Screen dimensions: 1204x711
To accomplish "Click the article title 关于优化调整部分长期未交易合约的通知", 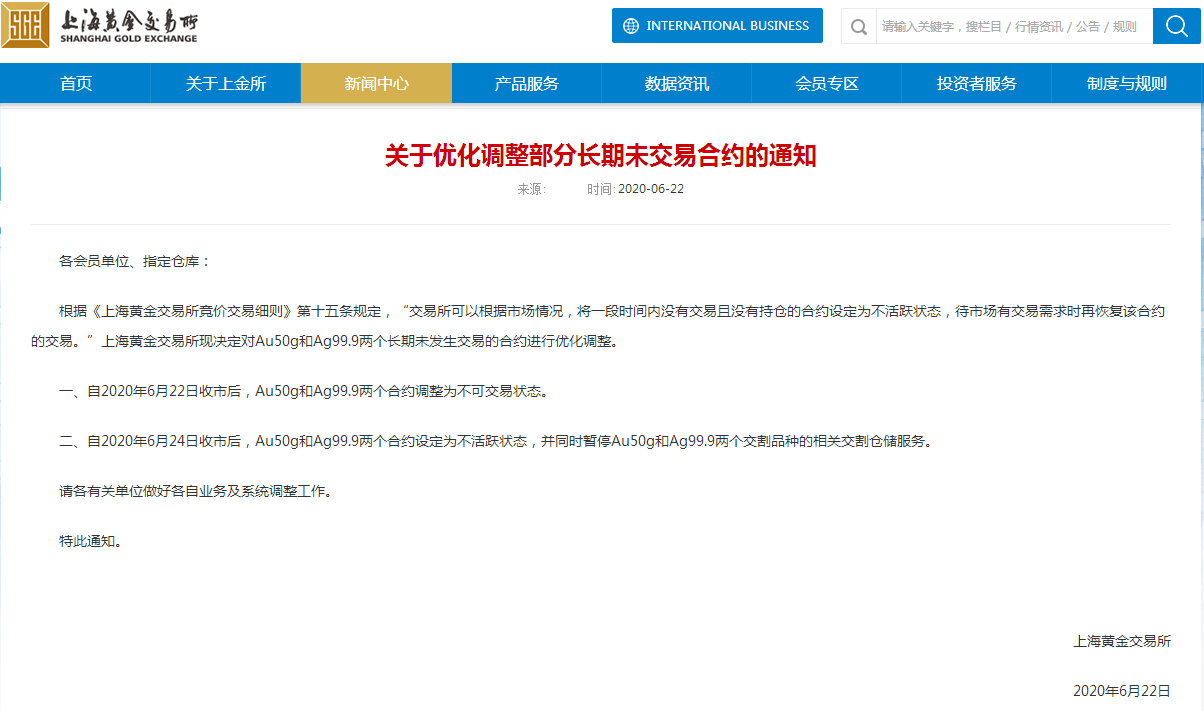I will [x=601, y=156].
